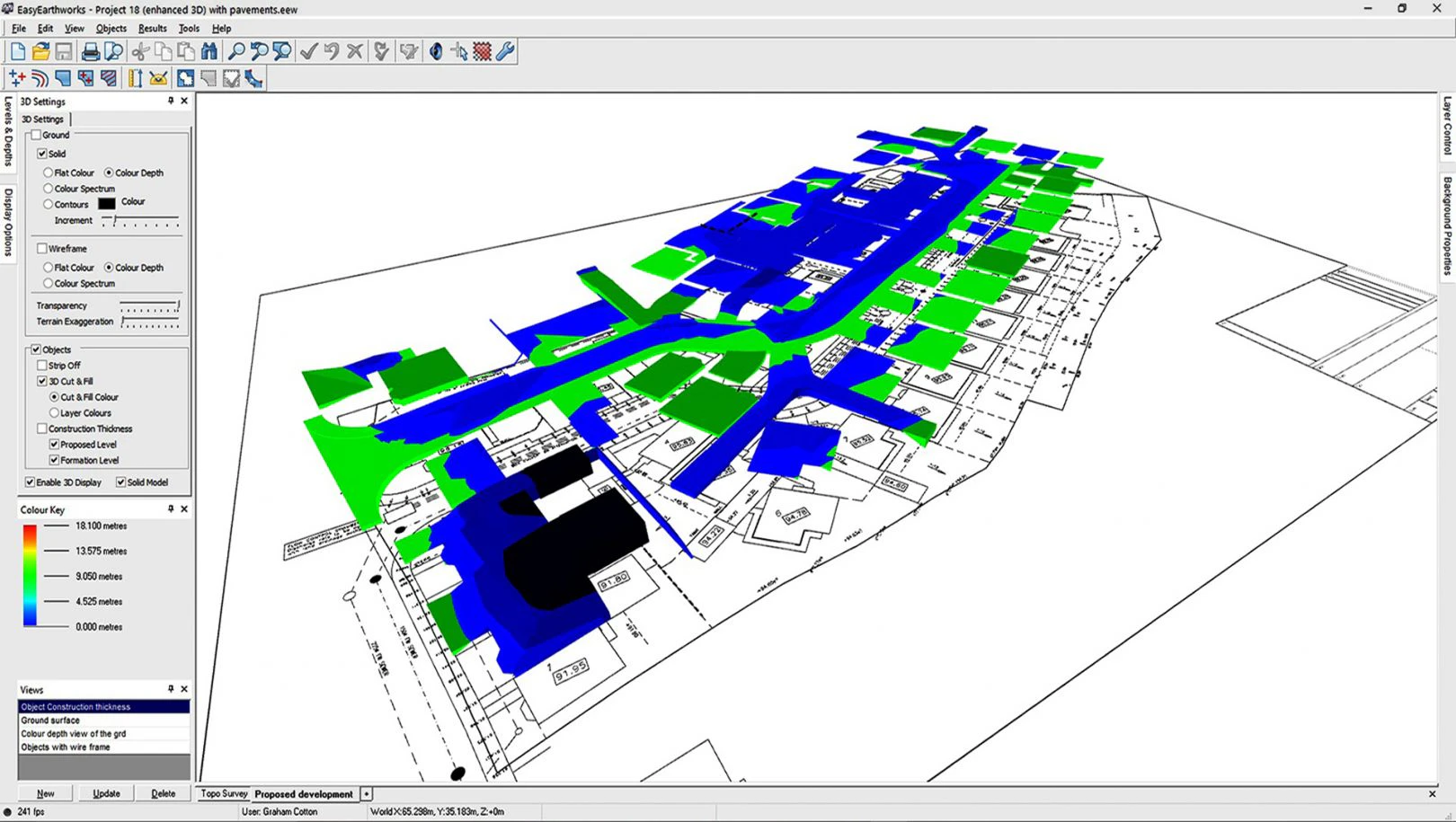Select the Print tool
Image resolution: width=1456 pixels, height=822 pixels.
tap(90, 51)
